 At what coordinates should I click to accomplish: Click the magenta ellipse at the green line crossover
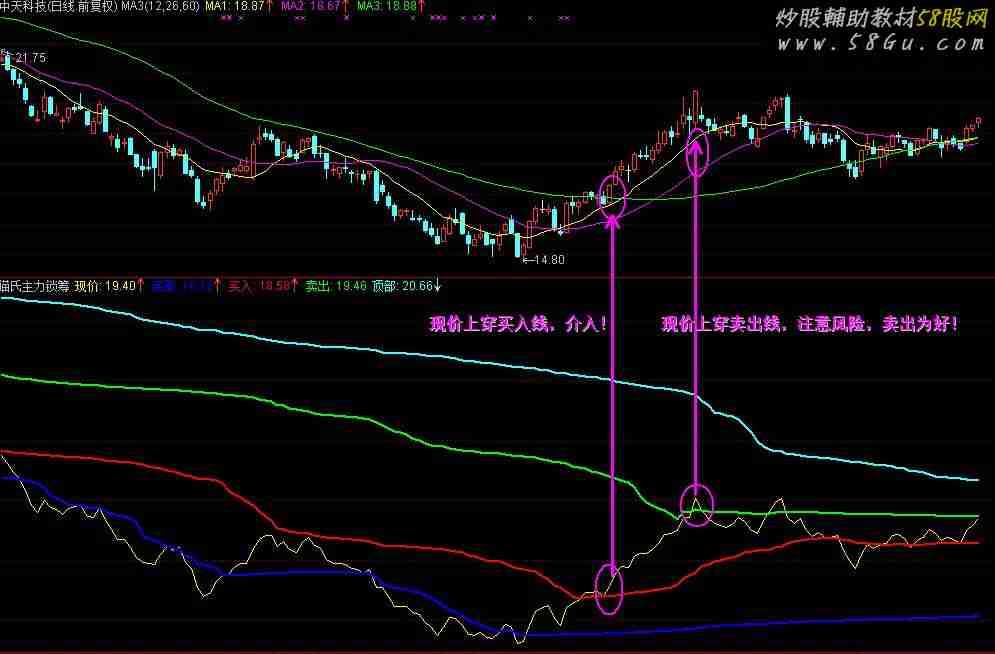[x=696, y=503]
